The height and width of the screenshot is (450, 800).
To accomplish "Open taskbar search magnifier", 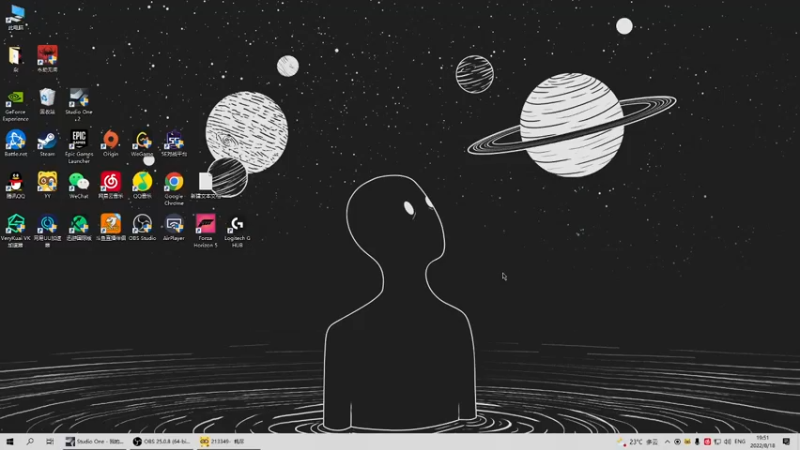I will tap(30, 441).
